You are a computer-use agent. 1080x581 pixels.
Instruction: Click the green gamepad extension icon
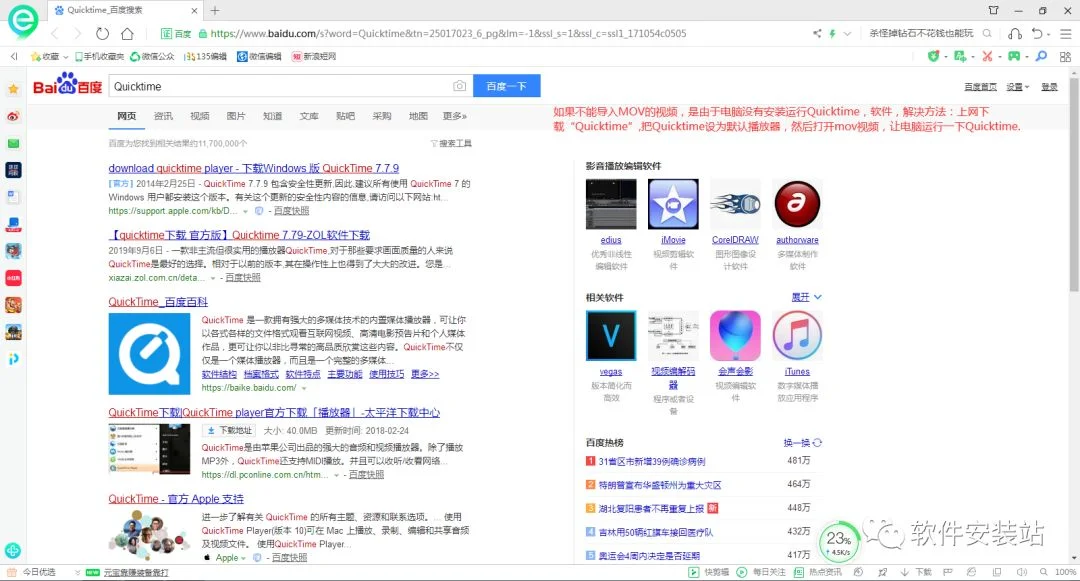1014,56
